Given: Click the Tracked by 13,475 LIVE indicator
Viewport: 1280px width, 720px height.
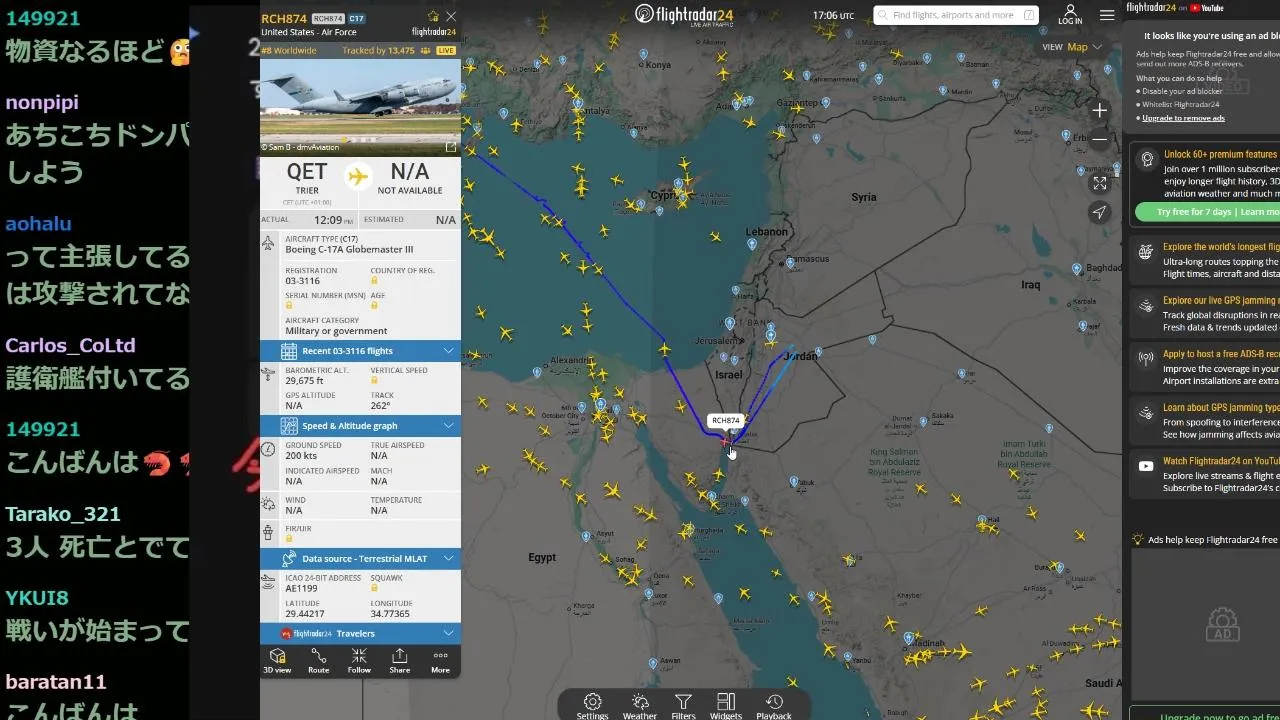Looking at the screenshot, I should (x=399, y=50).
